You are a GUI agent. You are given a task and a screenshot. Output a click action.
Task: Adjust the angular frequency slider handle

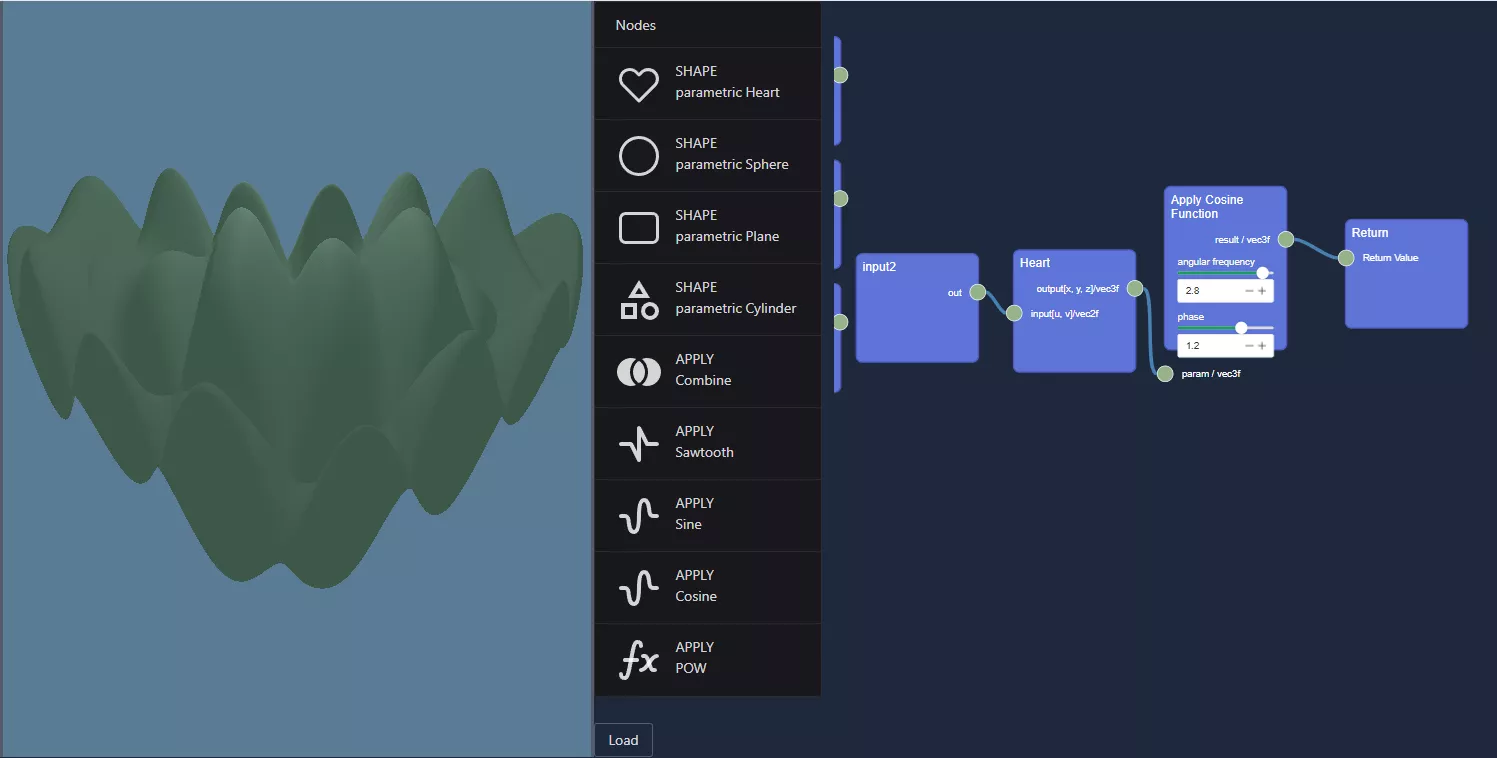click(1262, 272)
